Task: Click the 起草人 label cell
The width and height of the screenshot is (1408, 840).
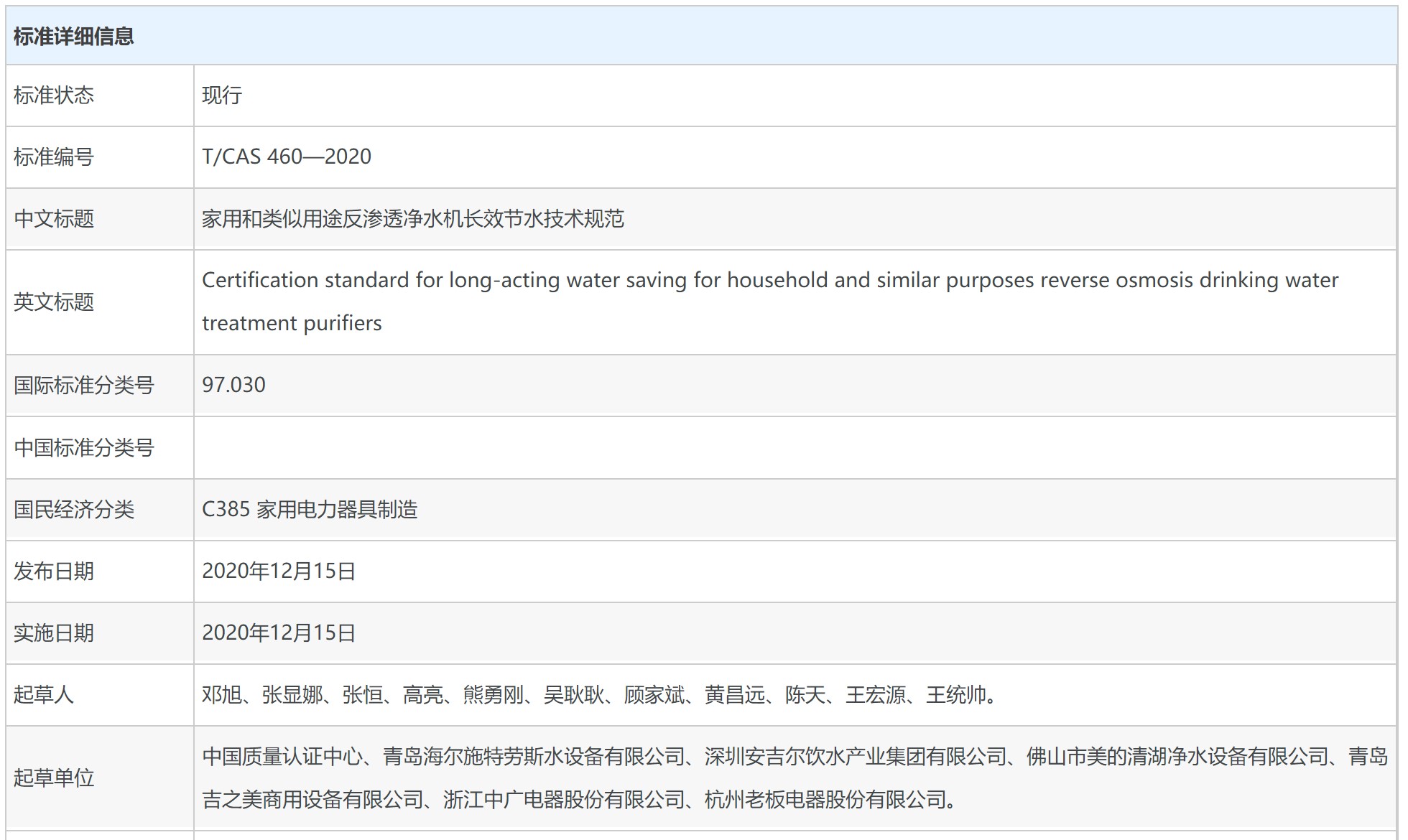Action: tap(44, 695)
